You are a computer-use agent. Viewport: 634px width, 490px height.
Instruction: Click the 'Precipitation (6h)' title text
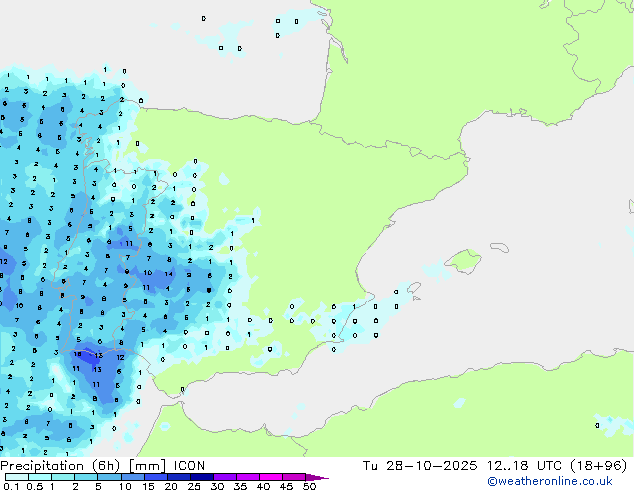(x=60, y=466)
